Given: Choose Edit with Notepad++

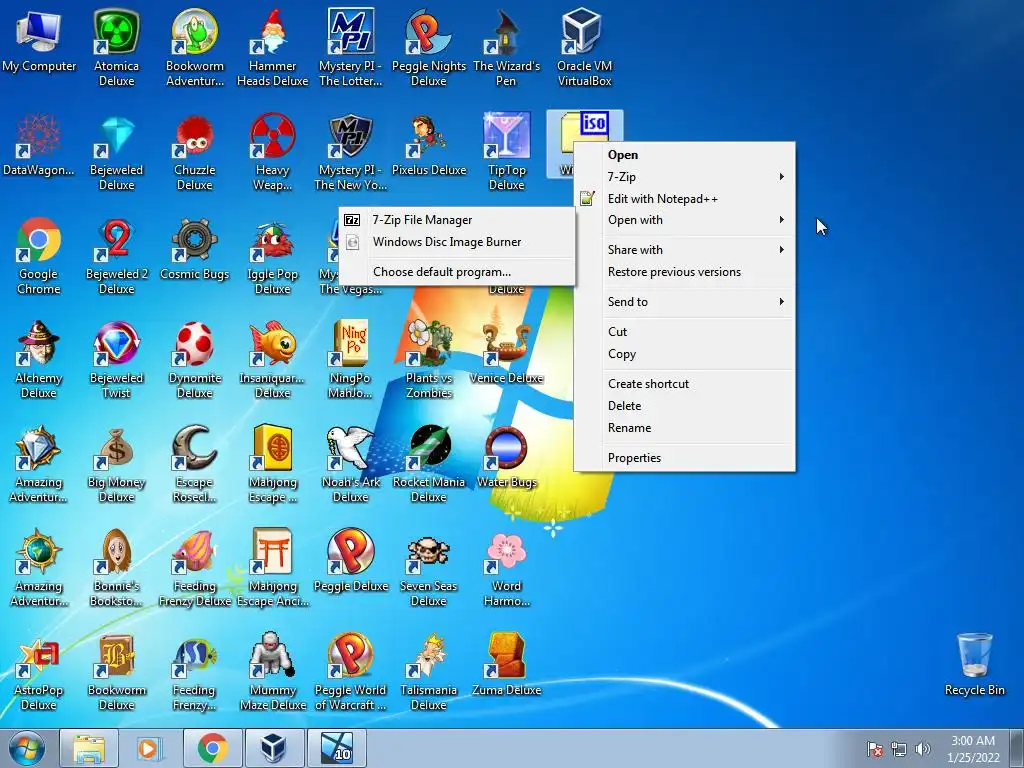Looking at the screenshot, I should [x=684, y=199].
